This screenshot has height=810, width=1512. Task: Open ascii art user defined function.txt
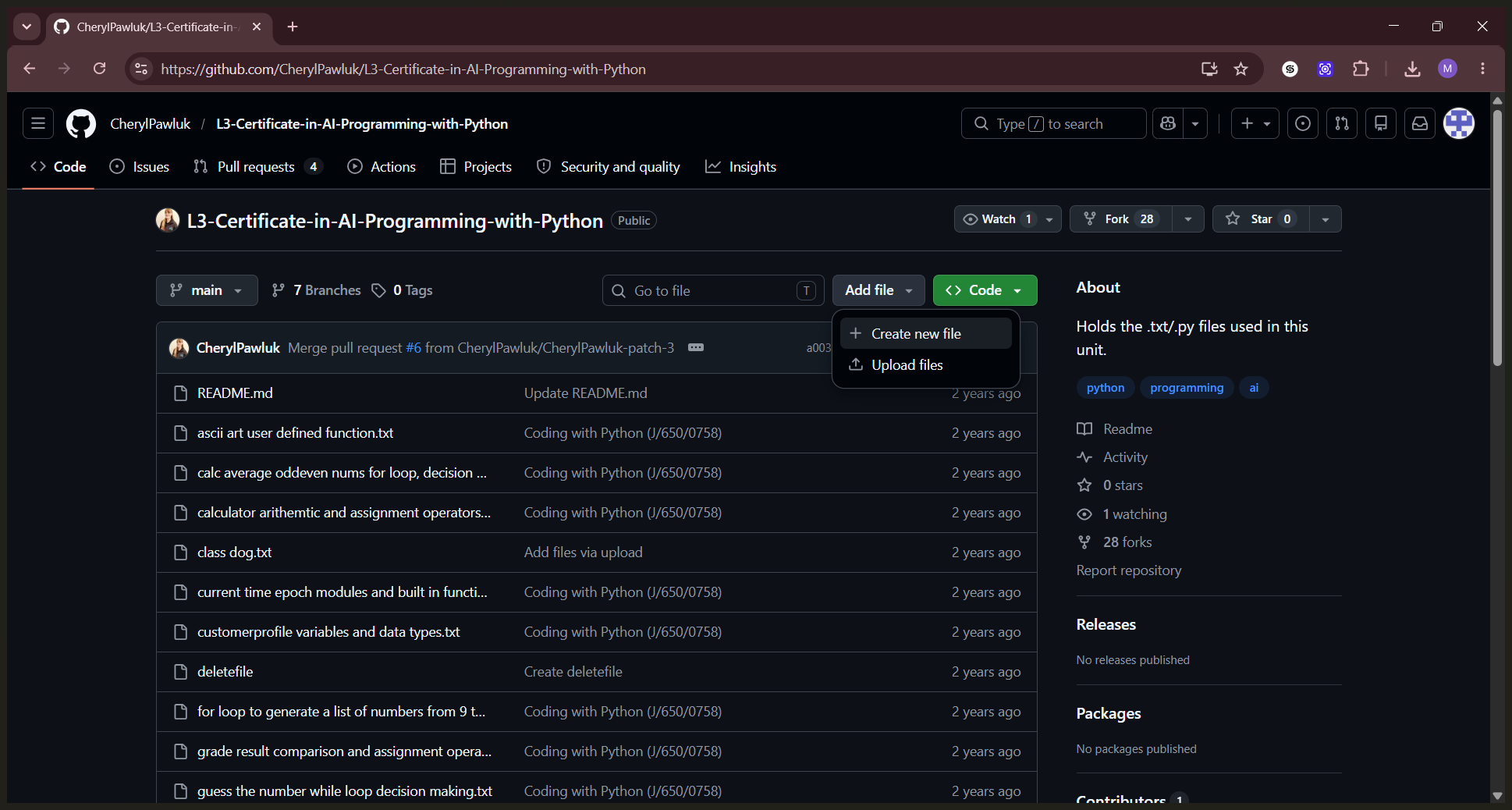coord(295,433)
